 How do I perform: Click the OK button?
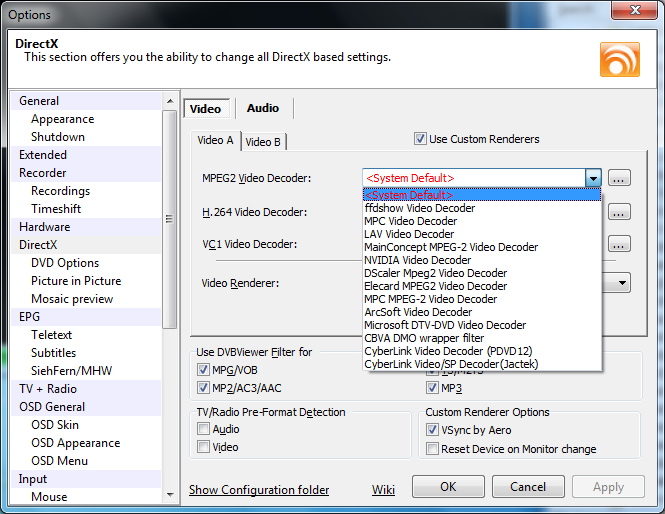(x=448, y=486)
